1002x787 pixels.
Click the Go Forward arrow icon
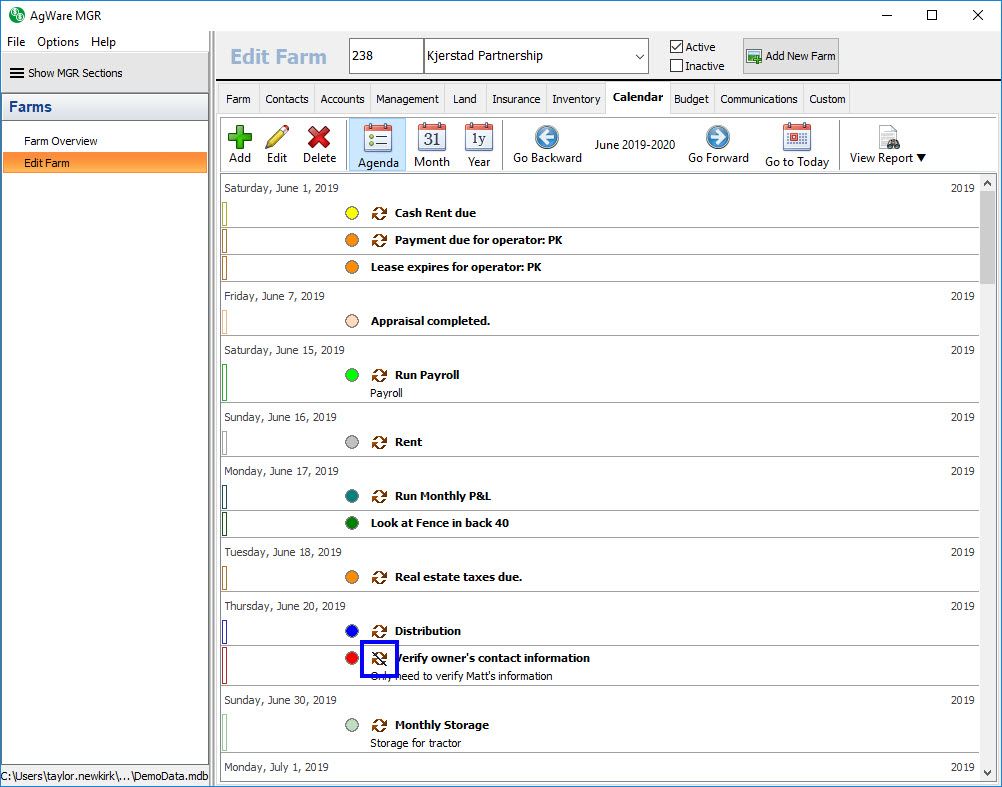point(717,137)
